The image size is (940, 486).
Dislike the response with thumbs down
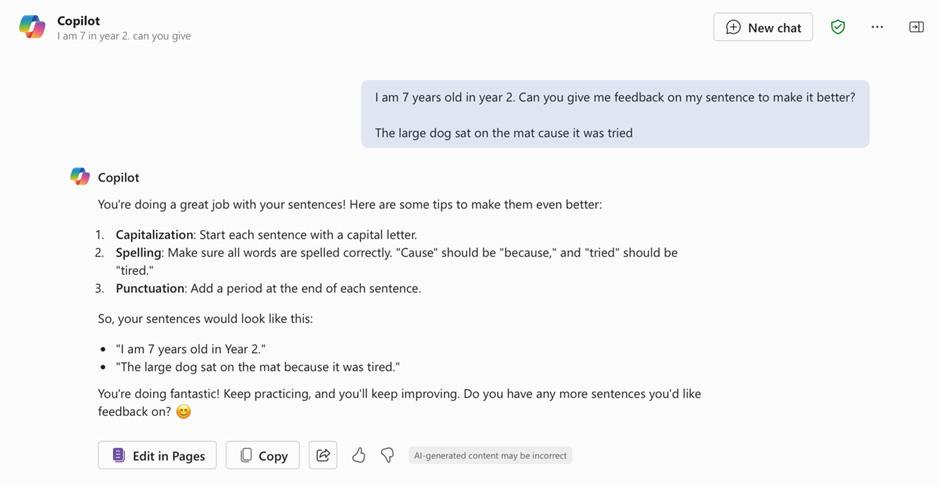pyautogui.click(x=387, y=455)
